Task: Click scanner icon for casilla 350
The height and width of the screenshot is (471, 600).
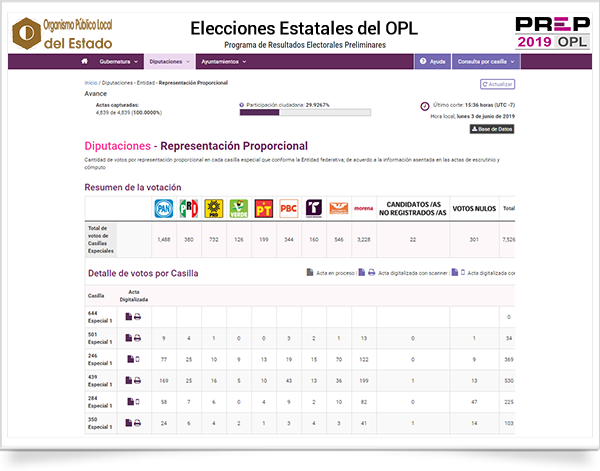Action: pyautogui.click(x=137, y=423)
